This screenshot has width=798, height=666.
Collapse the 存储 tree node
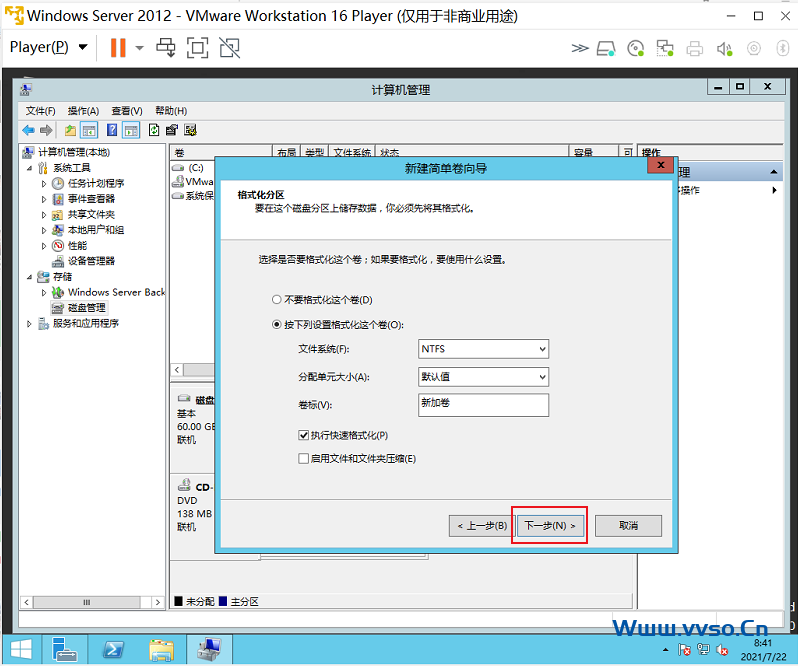click(x=29, y=277)
